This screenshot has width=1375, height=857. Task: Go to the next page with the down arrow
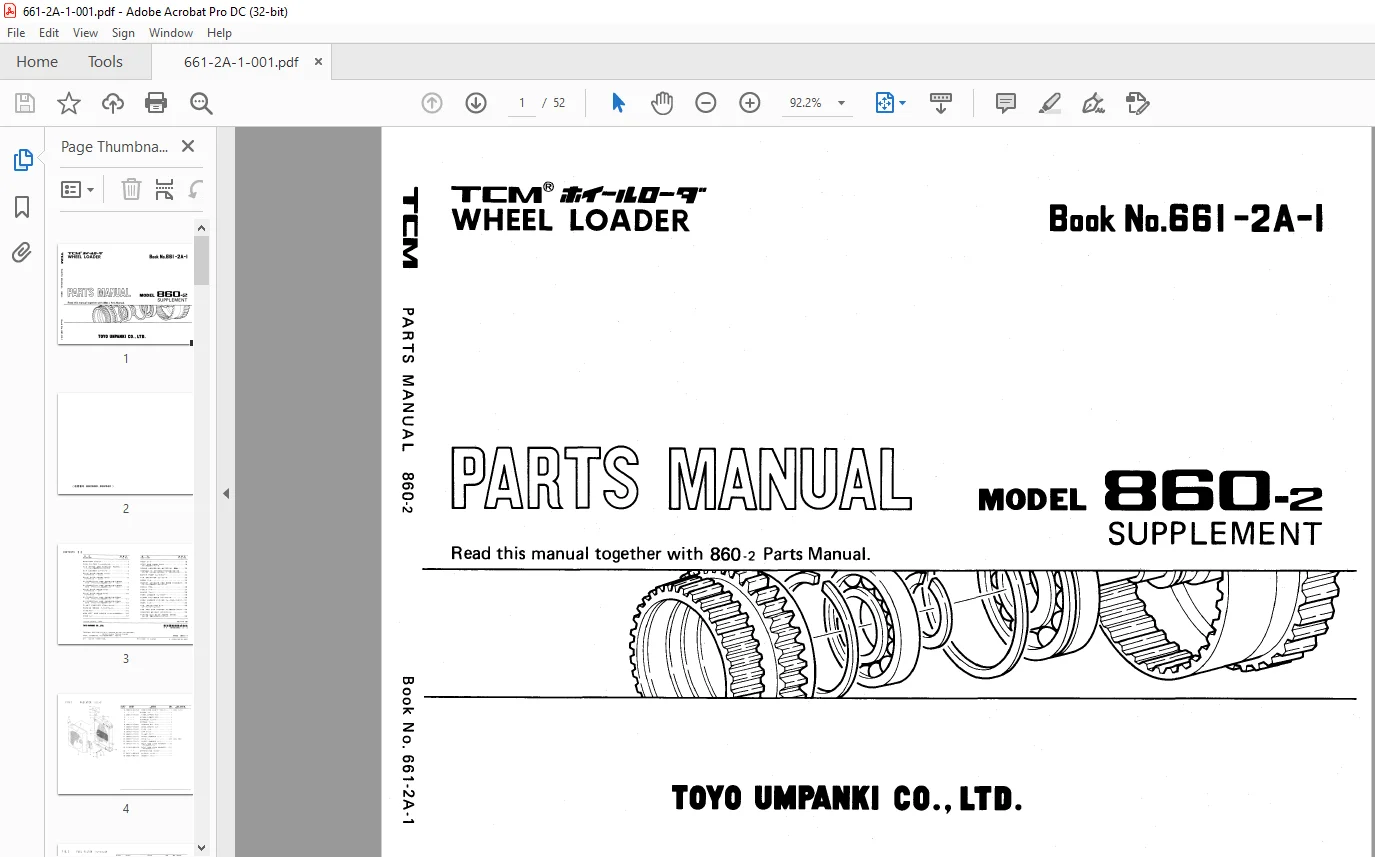click(x=476, y=103)
